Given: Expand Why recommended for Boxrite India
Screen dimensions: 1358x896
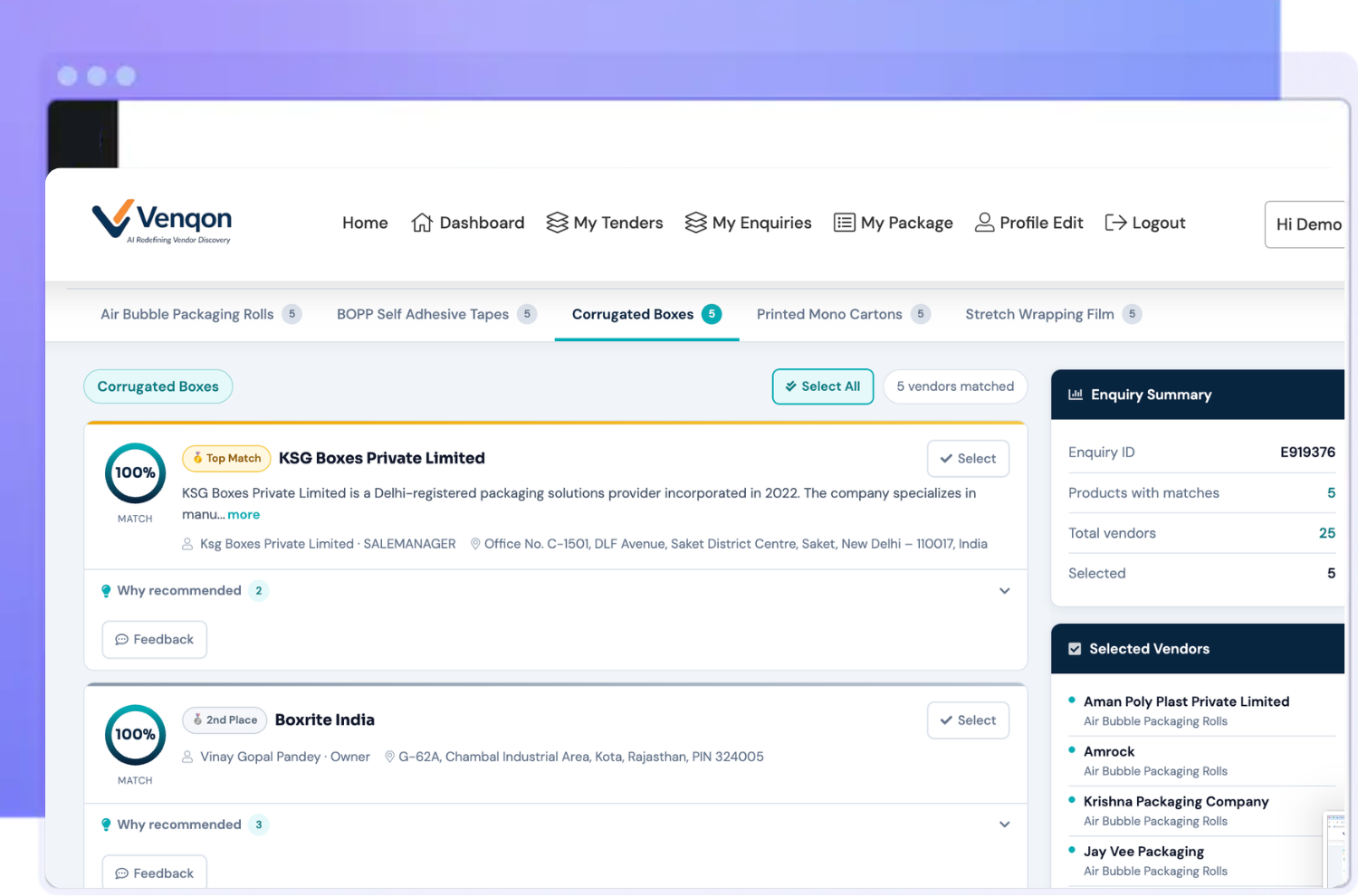Looking at the screenshot, I should [1004, 825].
